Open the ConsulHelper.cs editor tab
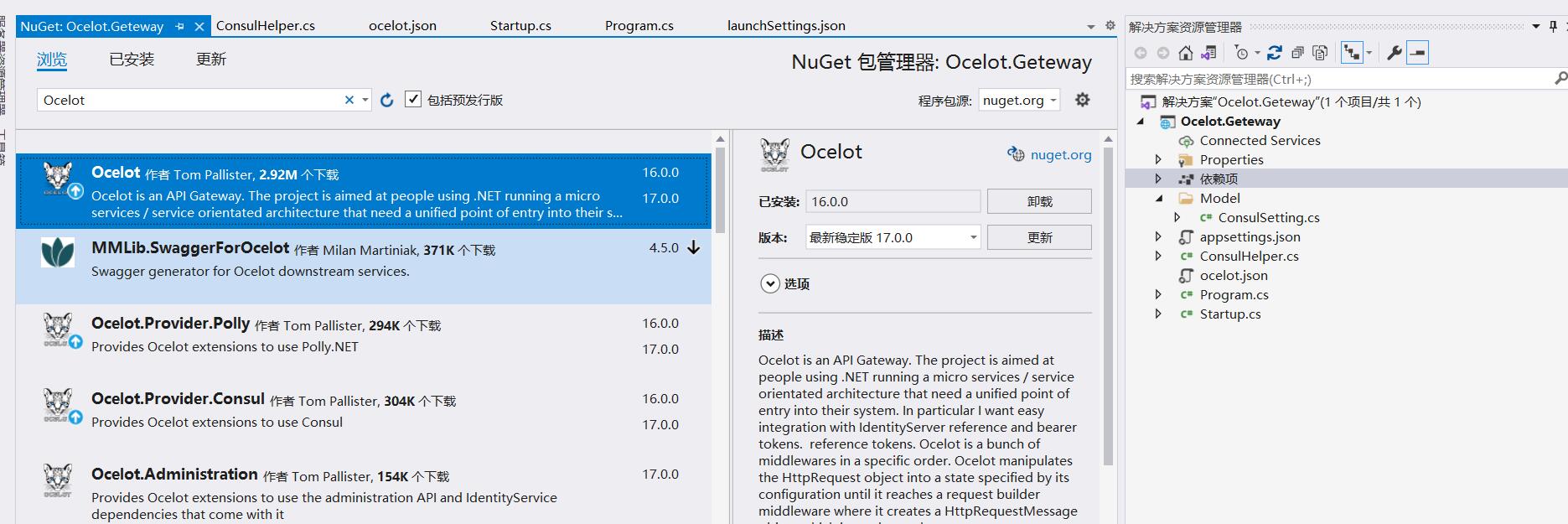1568x524 pixels. [x=266, y=26]
